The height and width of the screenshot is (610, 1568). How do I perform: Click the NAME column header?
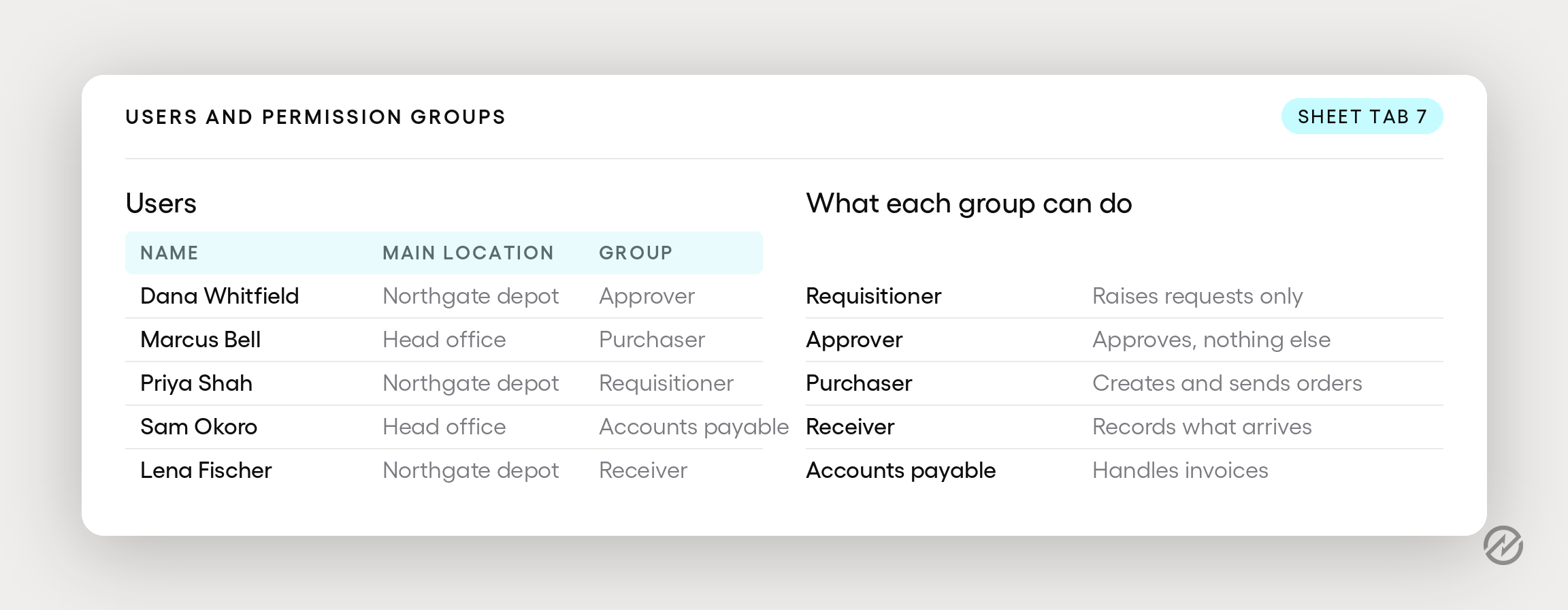tap(169, 253)
